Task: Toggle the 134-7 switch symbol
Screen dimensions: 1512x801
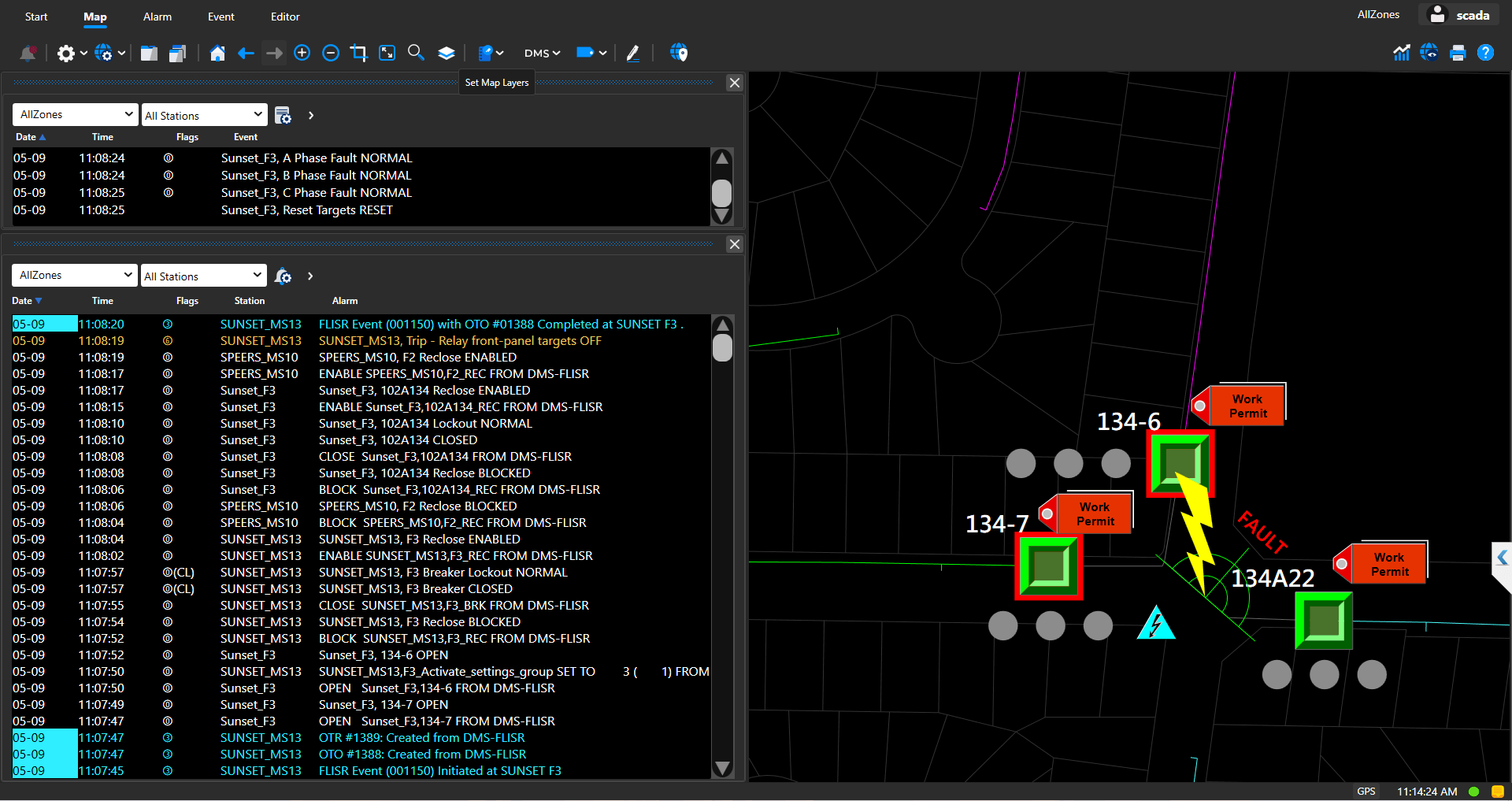Action: (x=1048, y=566)
